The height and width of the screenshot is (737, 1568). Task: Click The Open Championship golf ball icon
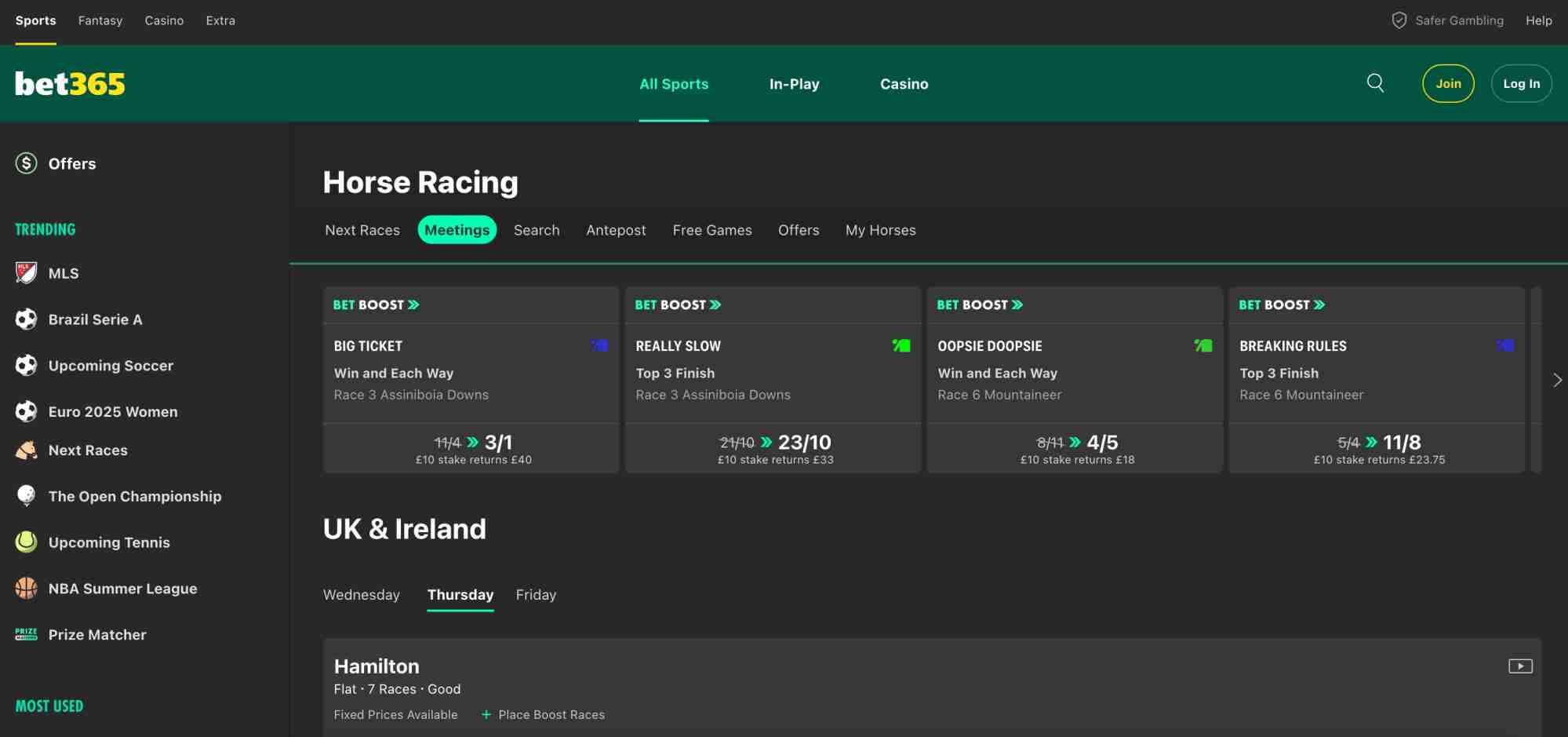click(27, 496)
